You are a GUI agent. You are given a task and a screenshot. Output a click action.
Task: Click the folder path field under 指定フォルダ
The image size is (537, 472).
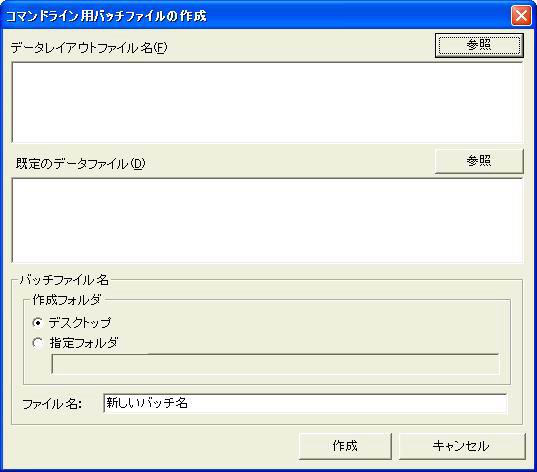pos(275,364)
